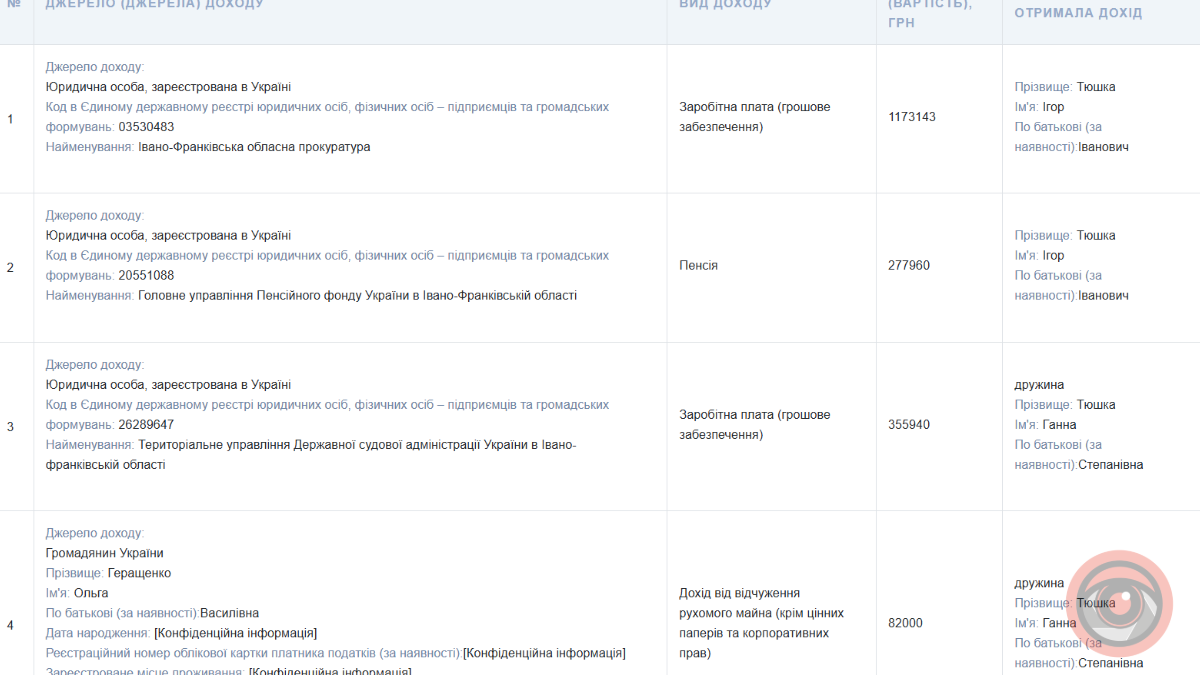
Task: Select amount 277960
Action: coord(909,266)
